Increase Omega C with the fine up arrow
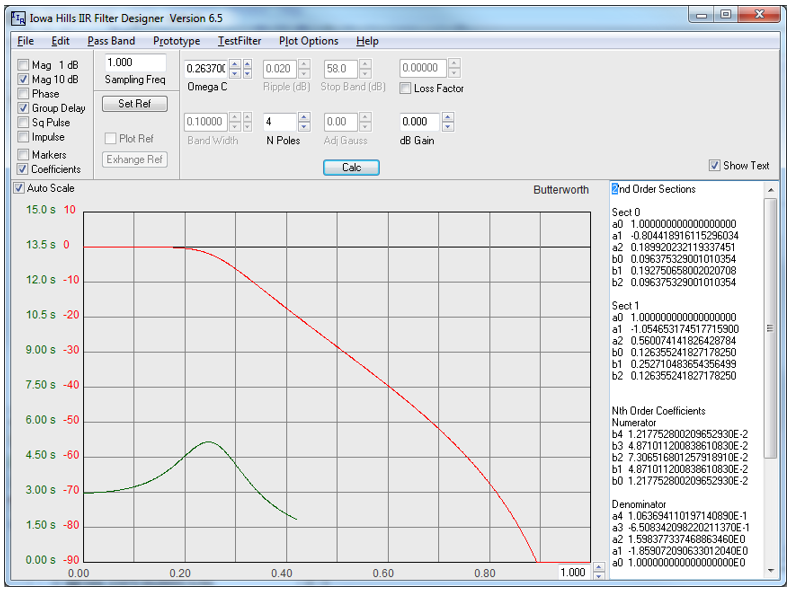Viewport: 791px width, 591px height. point(247,64)
